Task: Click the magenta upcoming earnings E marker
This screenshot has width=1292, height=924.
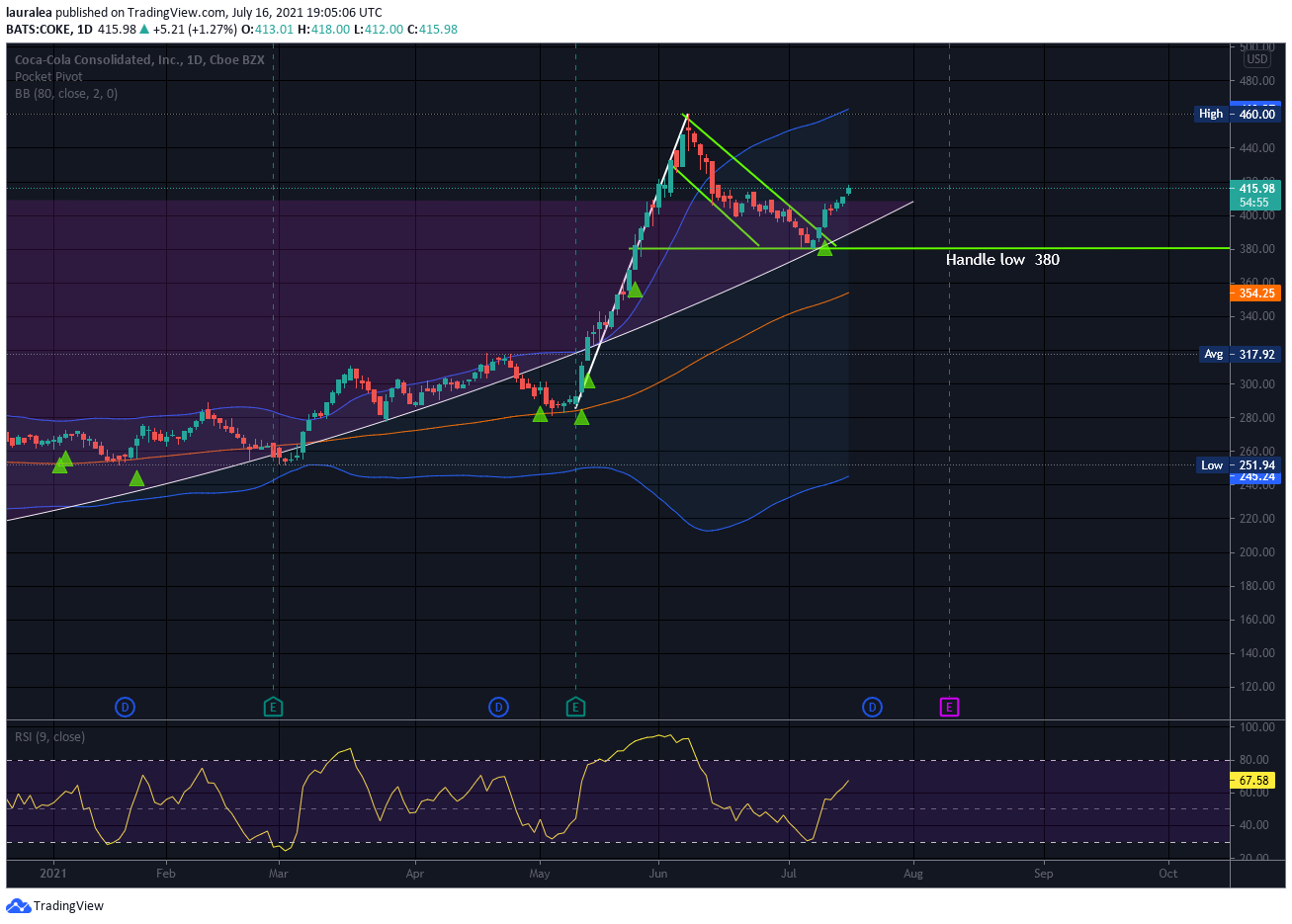Action: click(949, 707)
